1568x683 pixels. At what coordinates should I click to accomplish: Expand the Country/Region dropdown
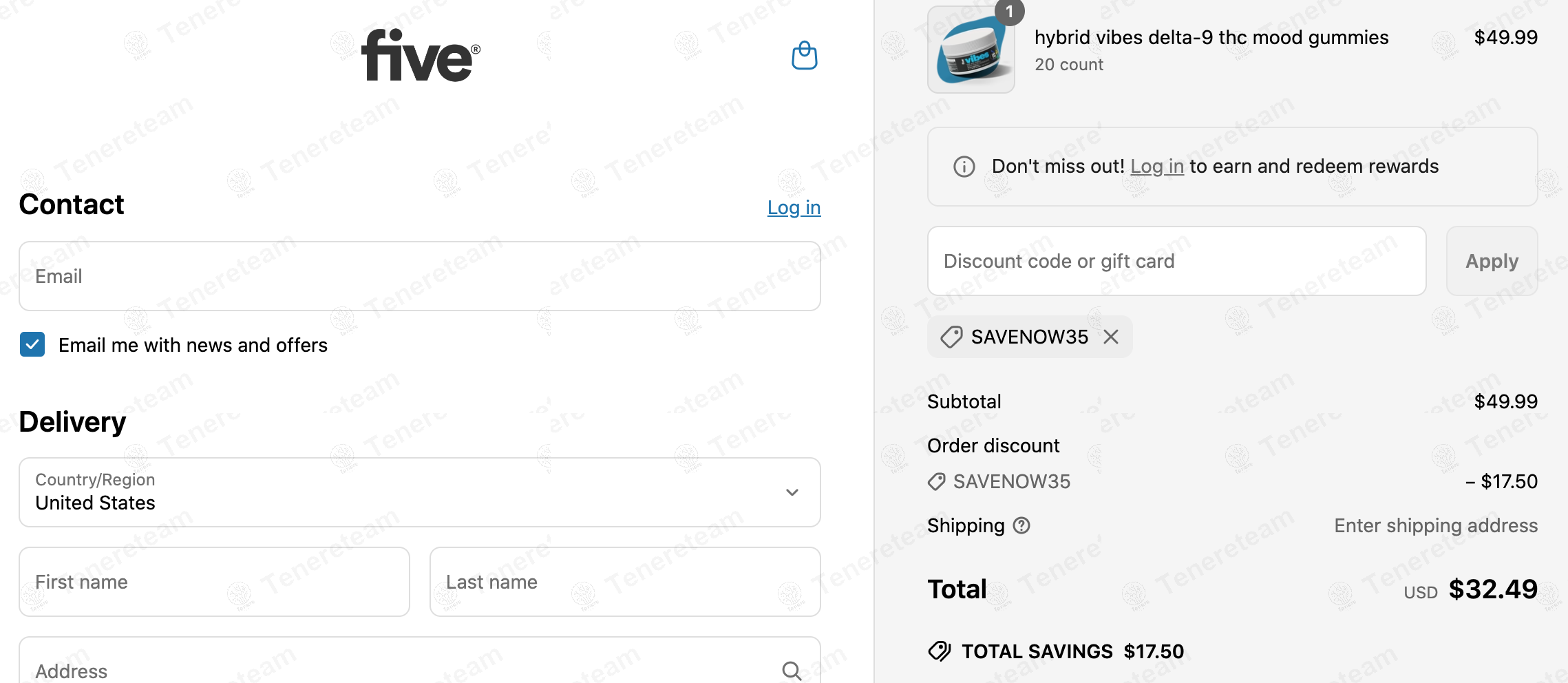419,492
